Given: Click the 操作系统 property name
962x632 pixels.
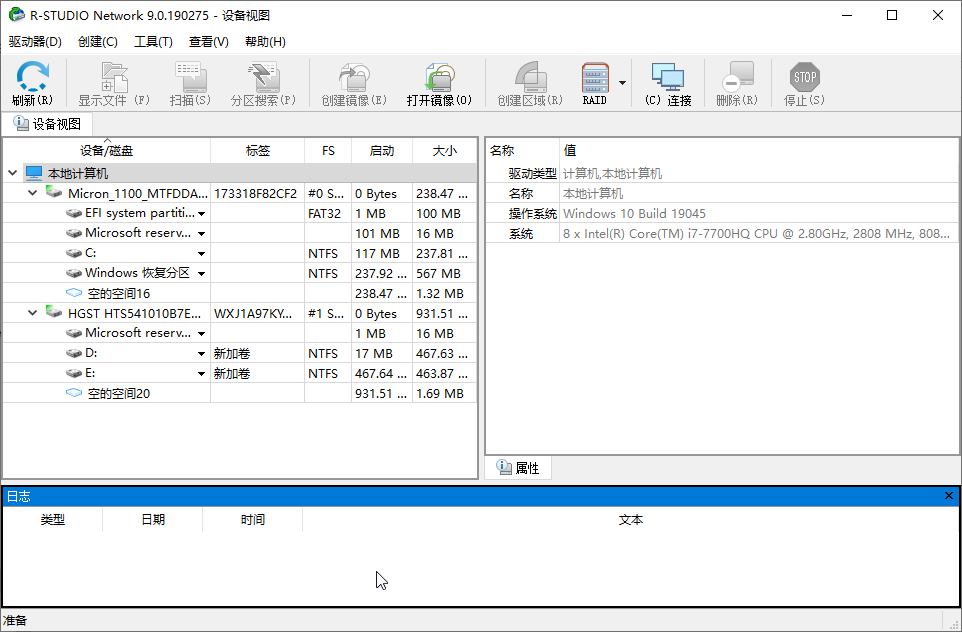Looking at the screenshot, I should pyautogui.click(x=533, y=214).
